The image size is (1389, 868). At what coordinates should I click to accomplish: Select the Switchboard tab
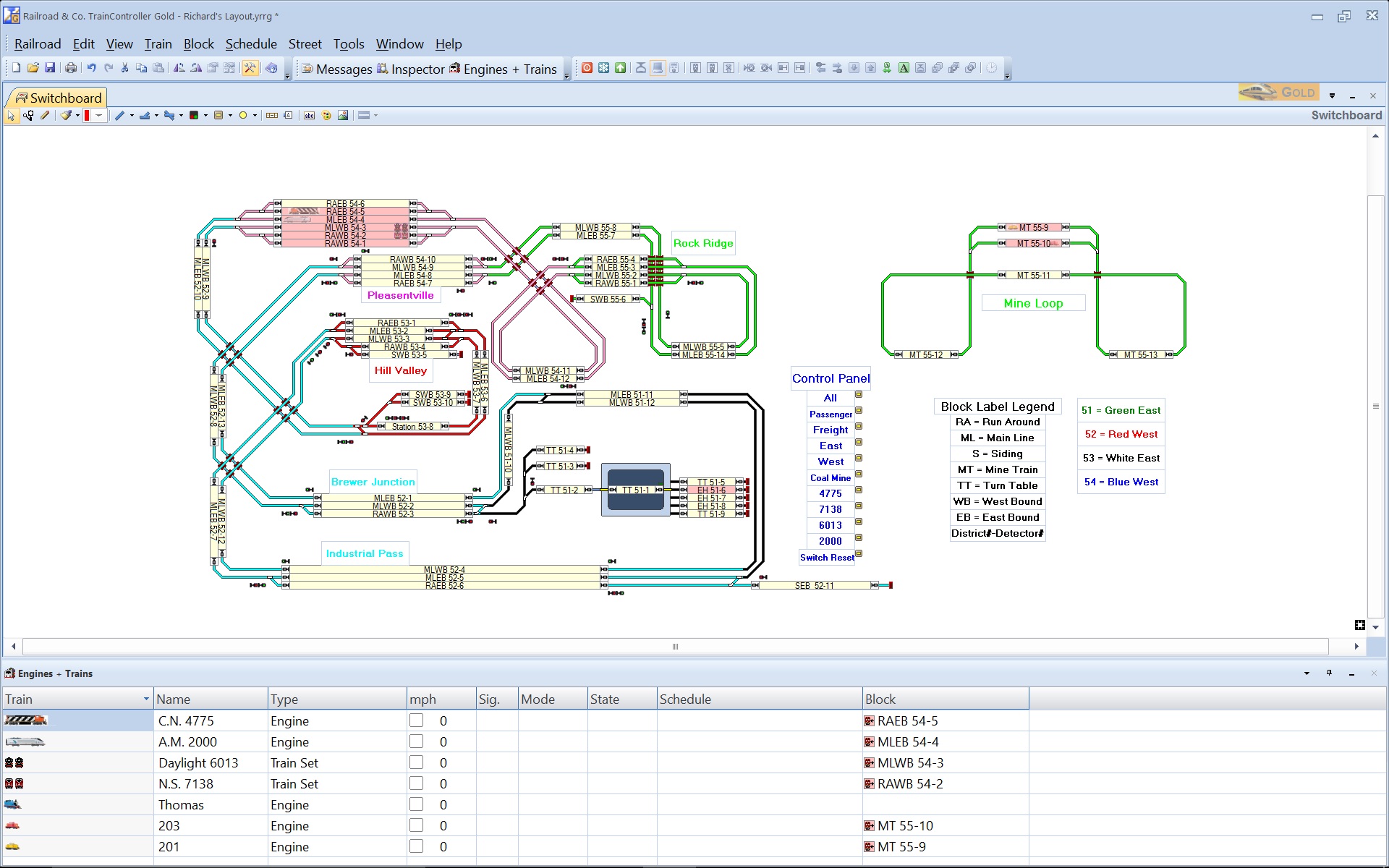point(58,98)
